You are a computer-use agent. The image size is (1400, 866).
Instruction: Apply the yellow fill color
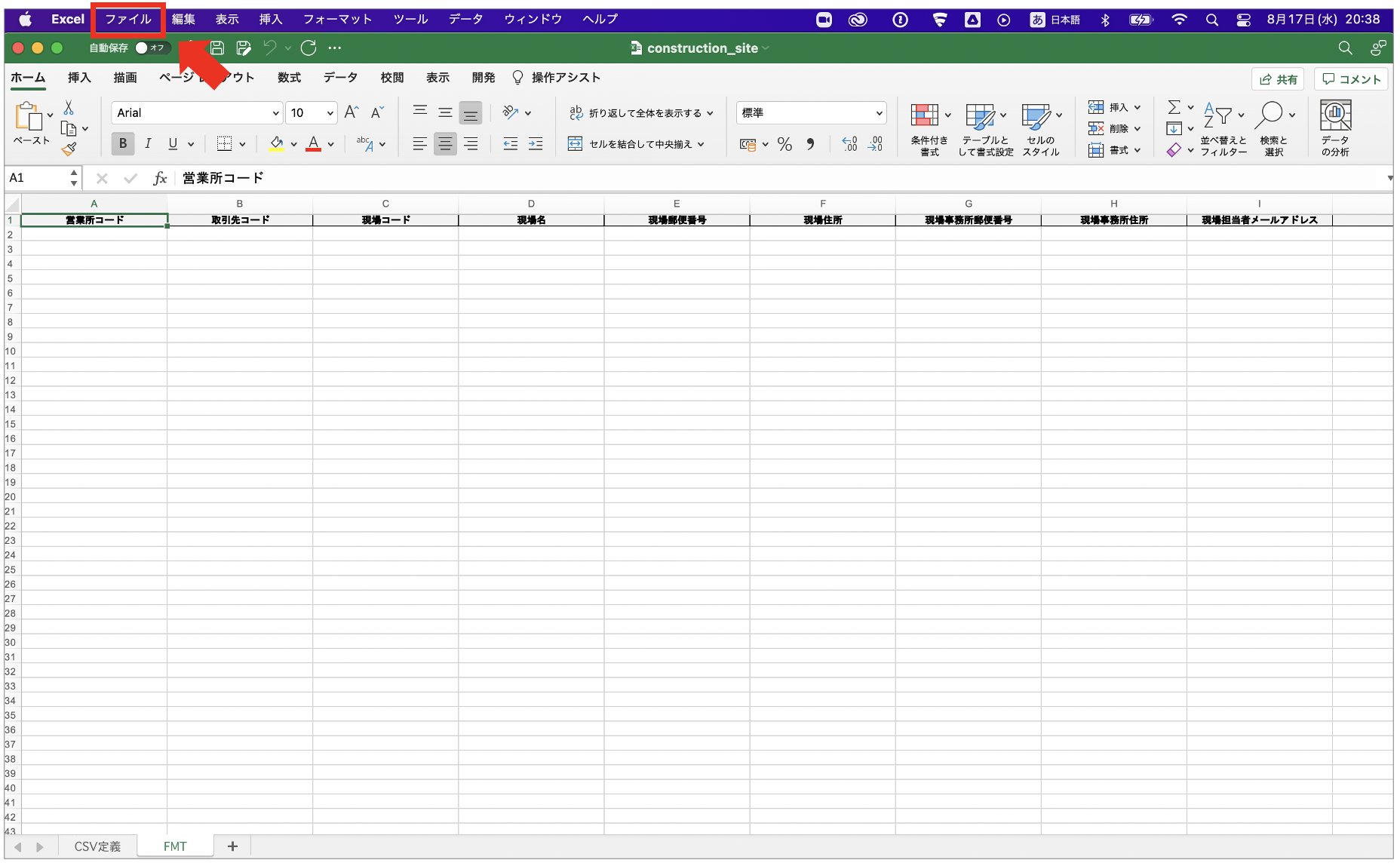point(276,143)
